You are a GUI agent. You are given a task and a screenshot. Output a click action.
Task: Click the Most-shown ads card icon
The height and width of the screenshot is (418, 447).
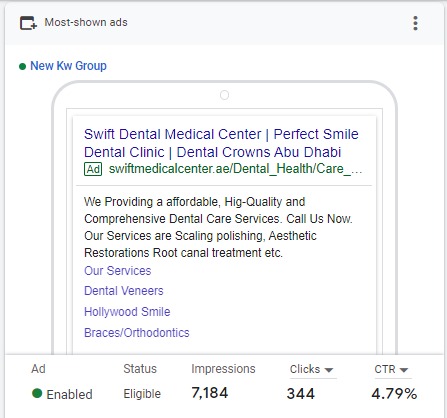tap(28, 23)
